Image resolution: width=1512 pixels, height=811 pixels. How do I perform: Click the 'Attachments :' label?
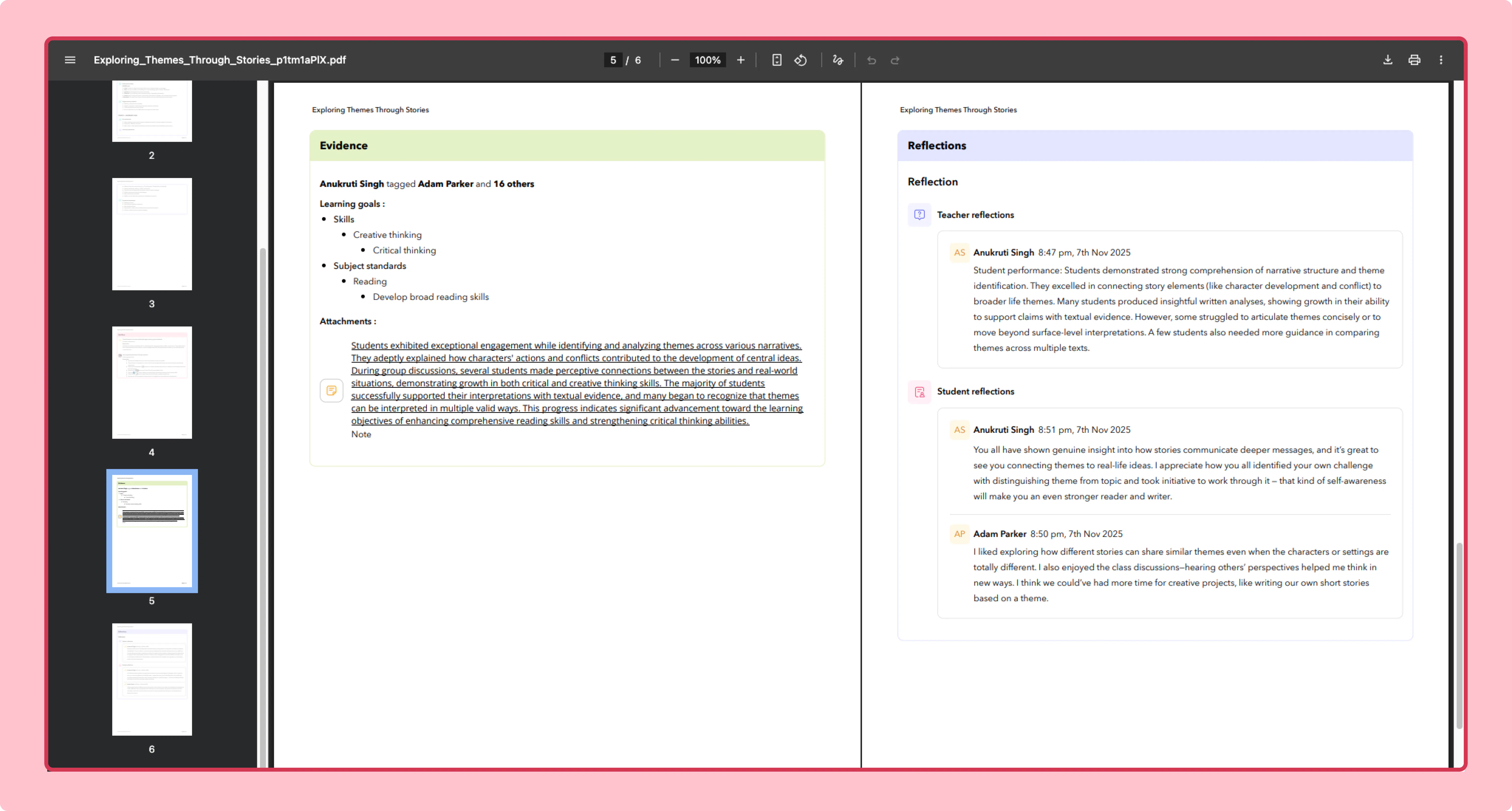pyautogui.click(x=348, y=321)
